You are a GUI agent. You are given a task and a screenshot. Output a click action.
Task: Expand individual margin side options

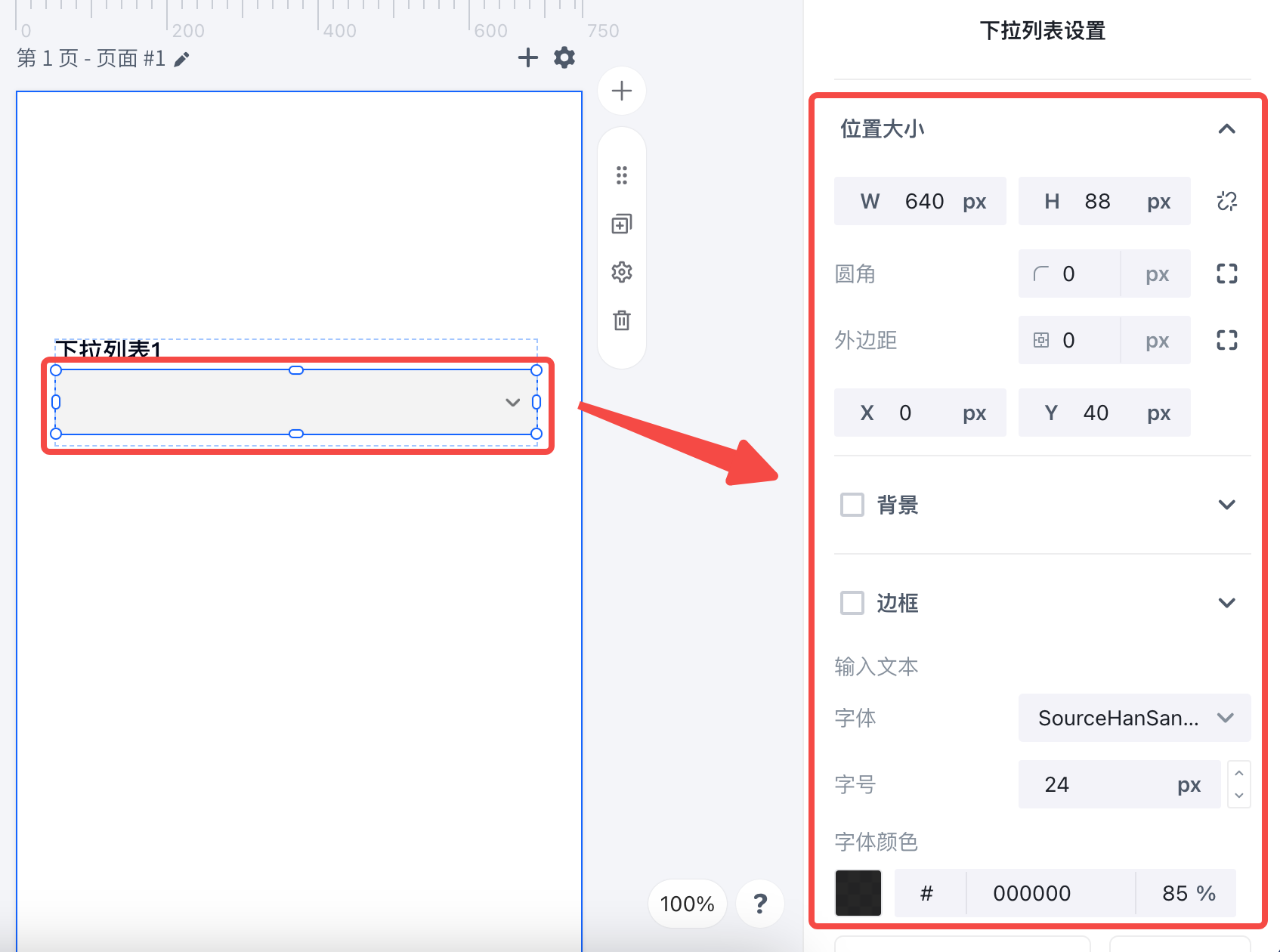pyautogui.click(x=1227, y=340)
